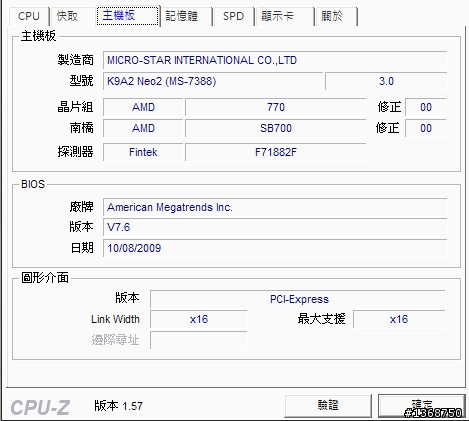Click the MICRO-STAR INTERNATIONAL manufacturer field
The height and width of the screenshot is (421, 469).
point(275,60)
